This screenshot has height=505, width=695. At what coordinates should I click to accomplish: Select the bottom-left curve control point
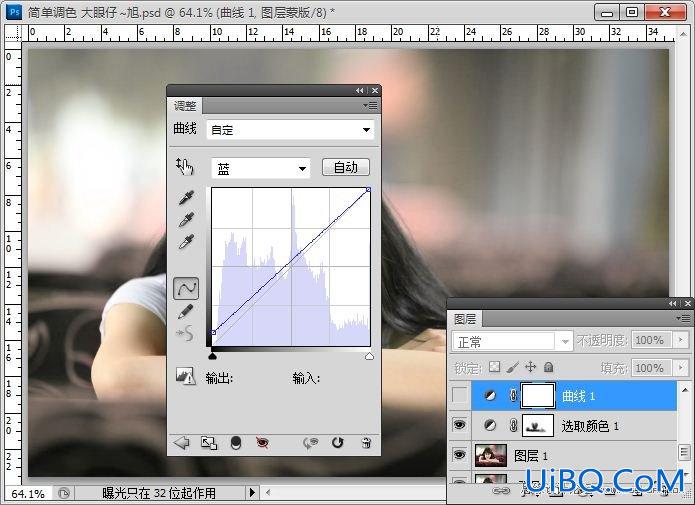coord(214,332)
